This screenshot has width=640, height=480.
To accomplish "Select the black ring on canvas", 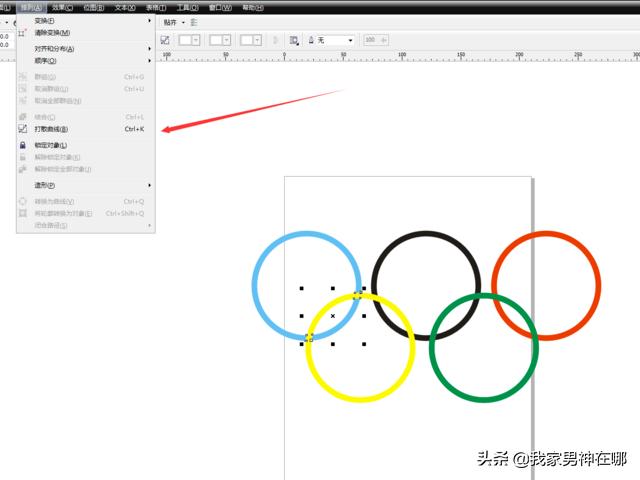I will (x=425, y=233).
